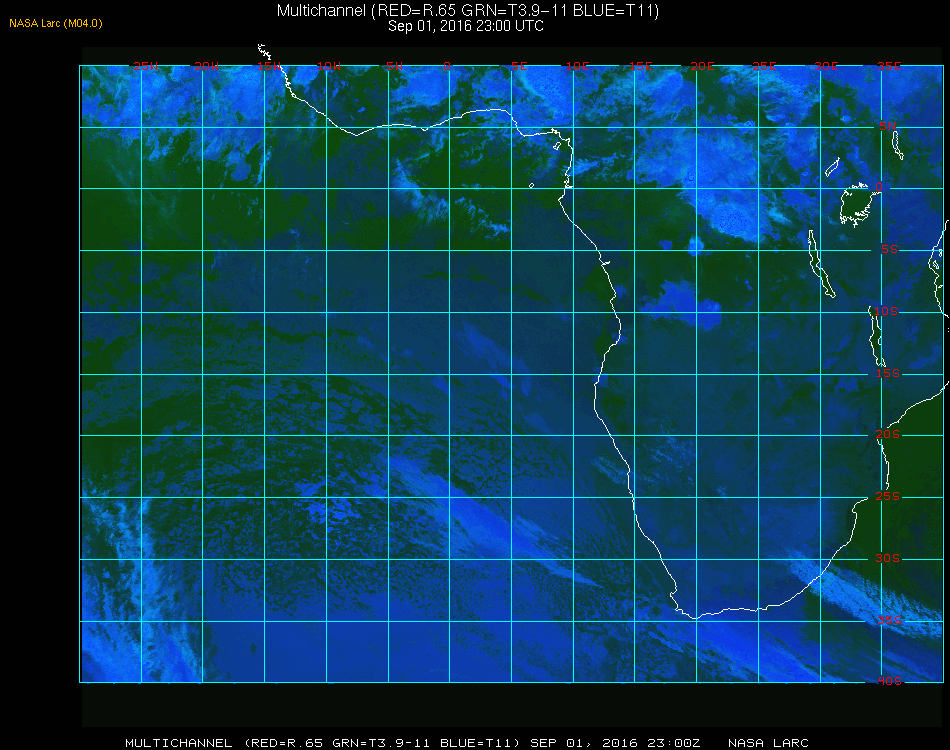Click the 5N latitude label

[x=888, y=126]
